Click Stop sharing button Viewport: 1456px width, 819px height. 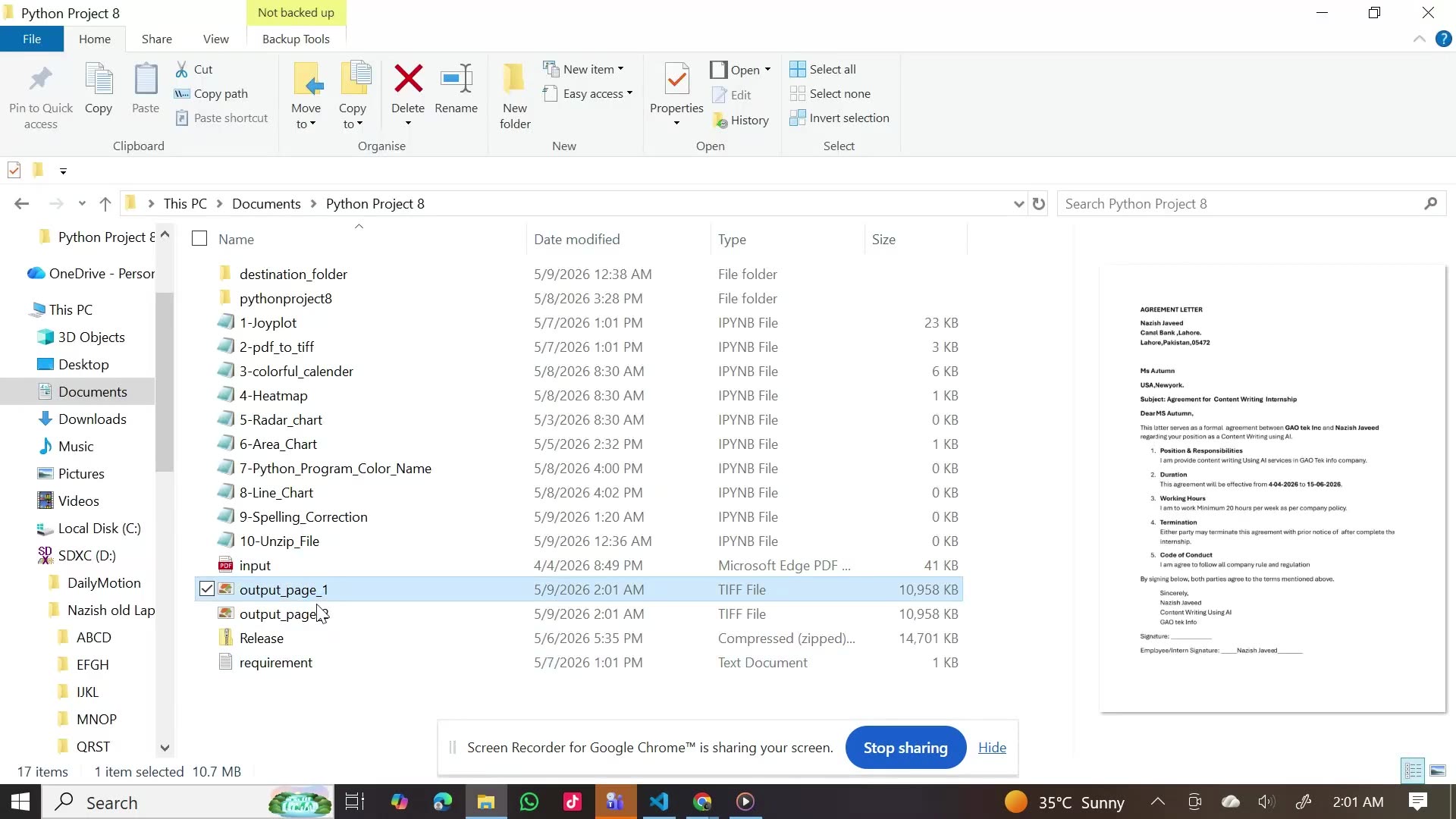click(x=905, y=747)
